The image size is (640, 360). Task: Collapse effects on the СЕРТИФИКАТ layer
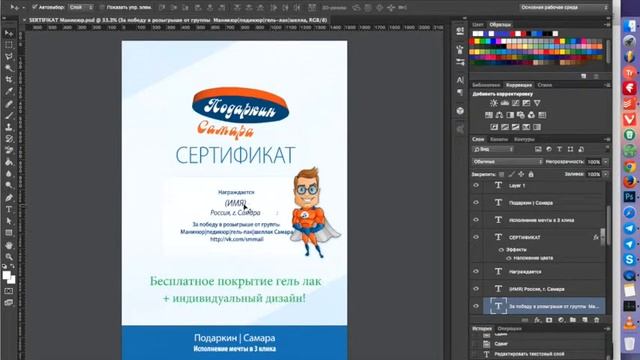tap(602, 237)
